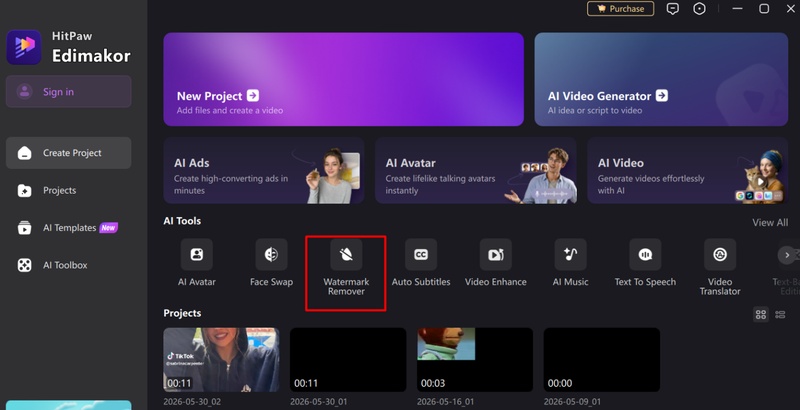The image size is (800, 410).
Task: Open project thumbnail 2026-05-30_02
Action: [221, 360]
